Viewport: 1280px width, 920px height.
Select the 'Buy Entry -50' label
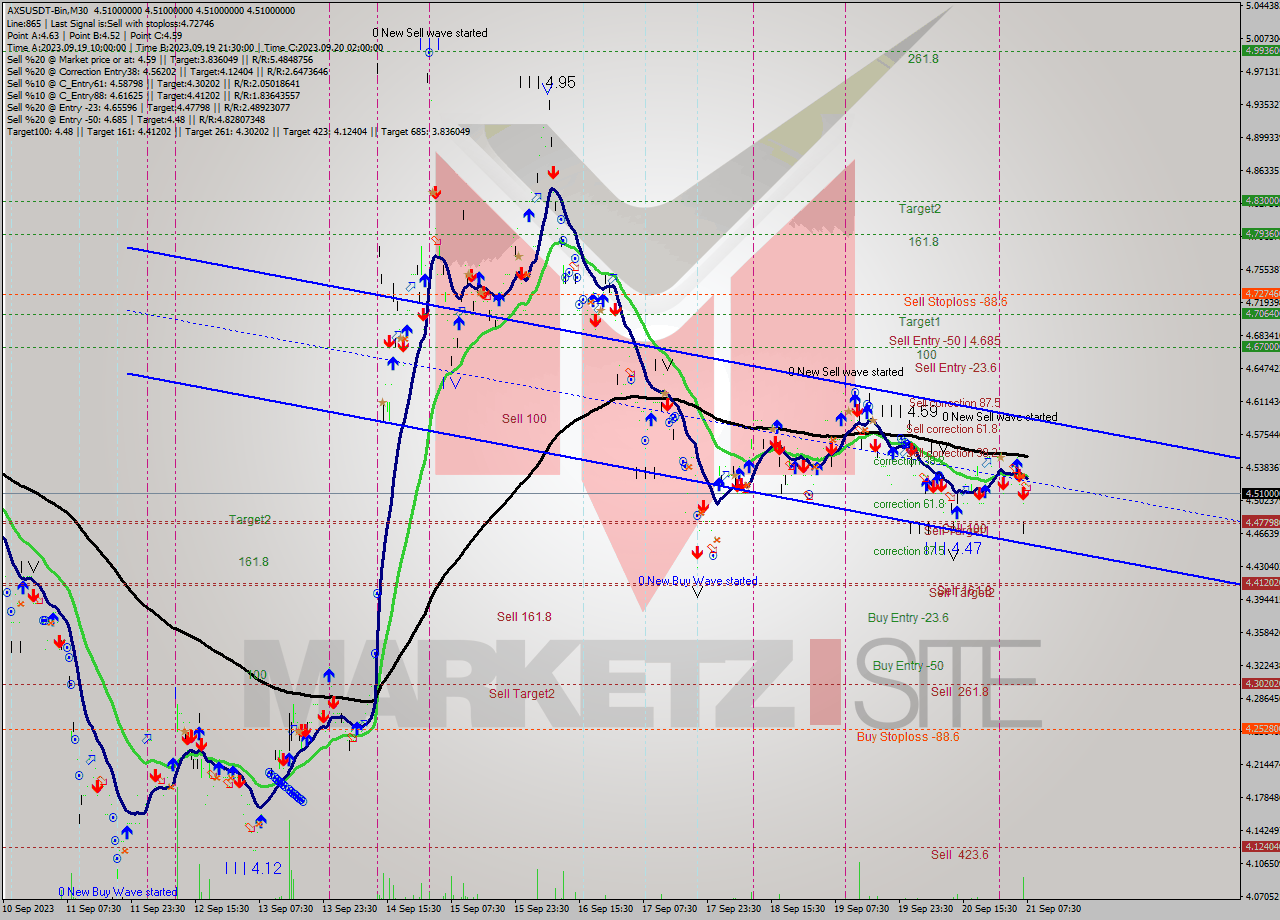point(908,666)
